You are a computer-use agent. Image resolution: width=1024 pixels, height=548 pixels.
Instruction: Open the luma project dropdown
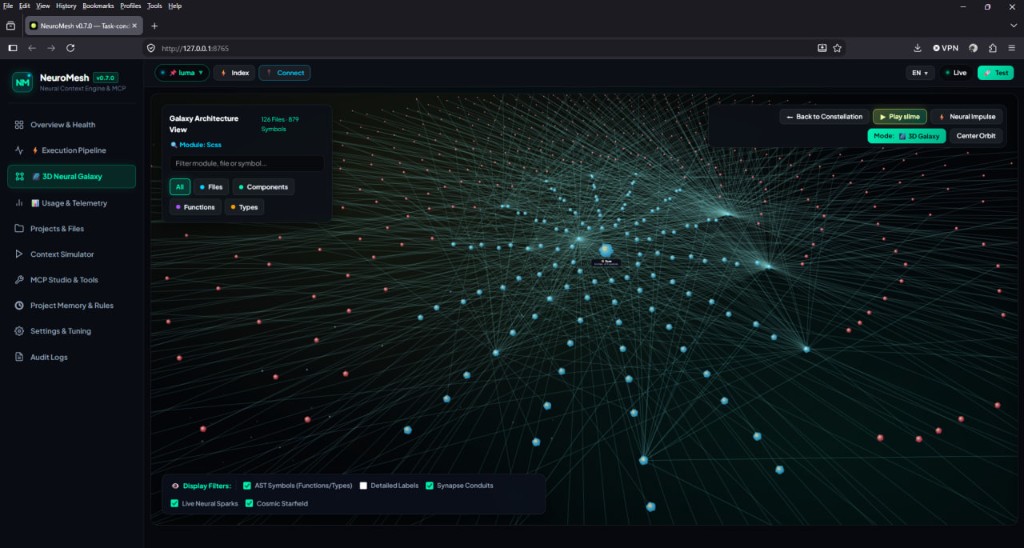pyautogui.click(x=182, y=73)
